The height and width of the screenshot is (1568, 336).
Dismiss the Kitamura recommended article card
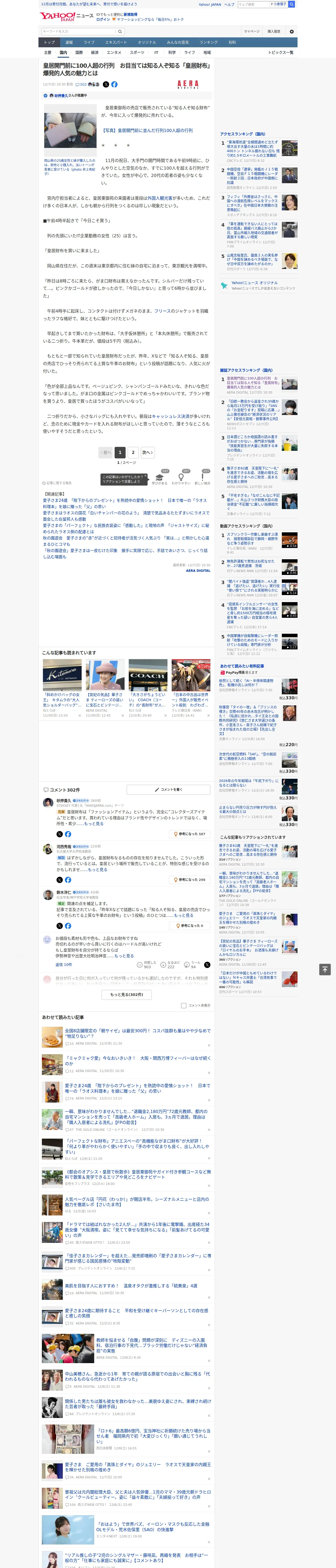(80, 716)
